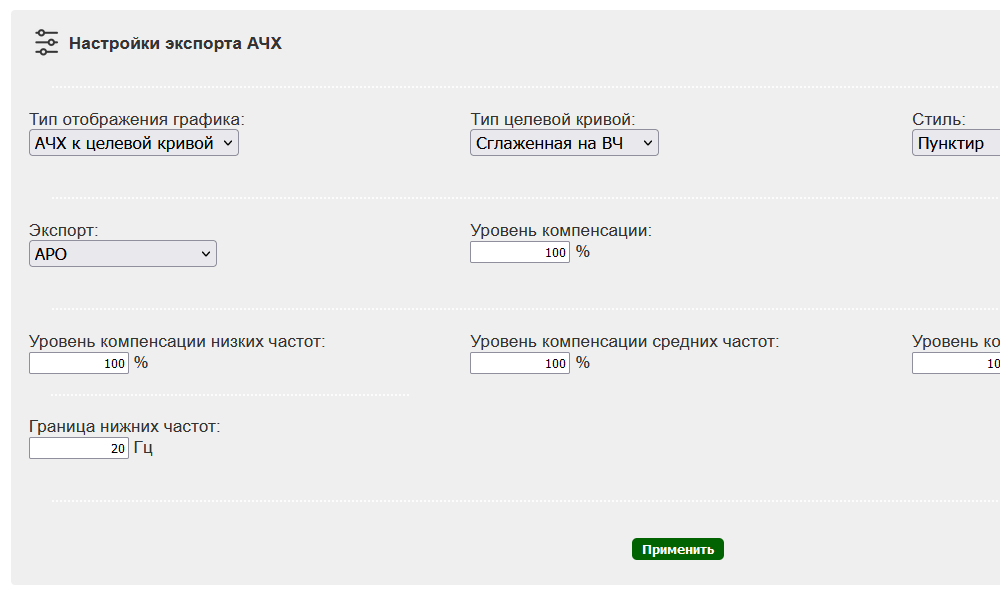Click the "Уровень компенсации низких частот:" label
The image size is (1000, 595).
(x=177, y=342)
